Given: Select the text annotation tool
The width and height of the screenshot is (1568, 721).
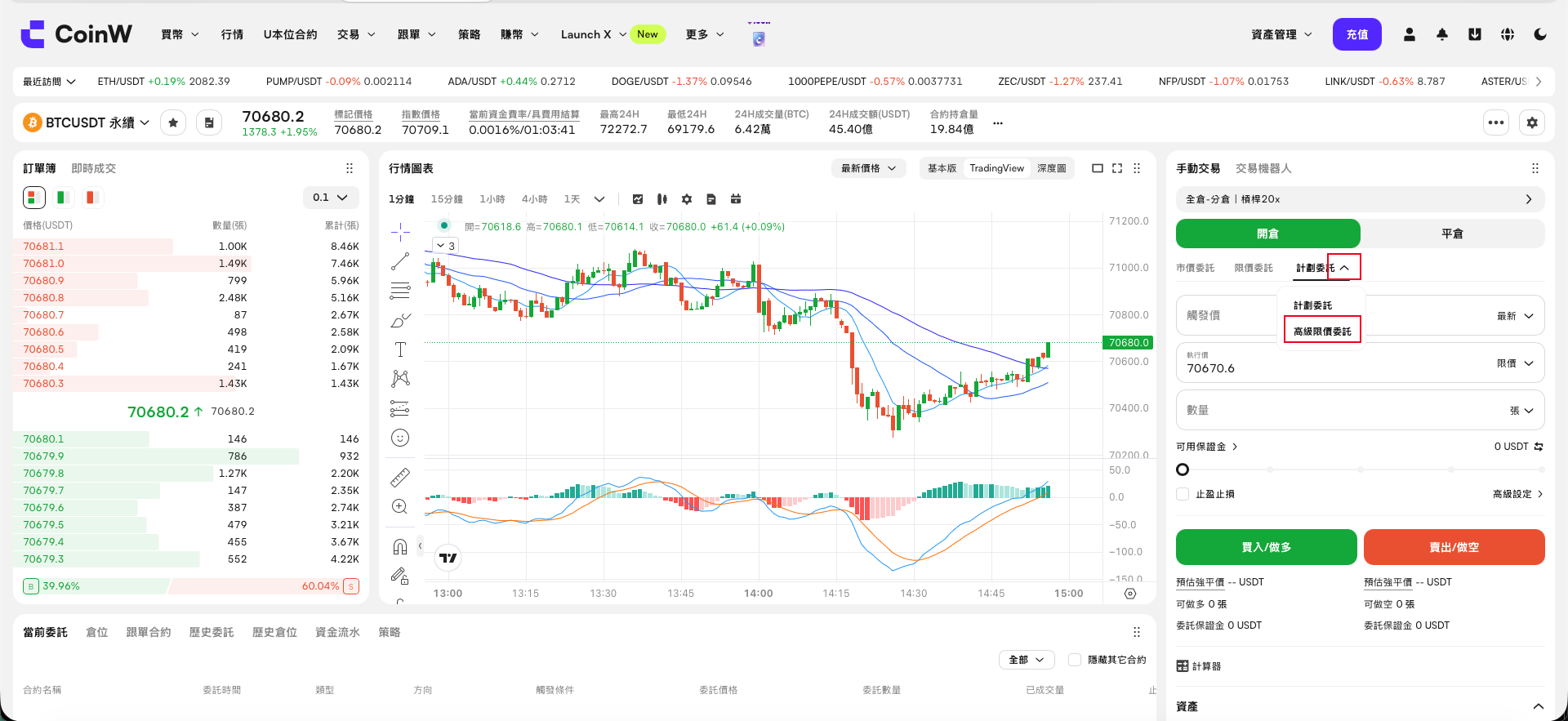Looking at the screenshot, I should (x=400, y=349).
